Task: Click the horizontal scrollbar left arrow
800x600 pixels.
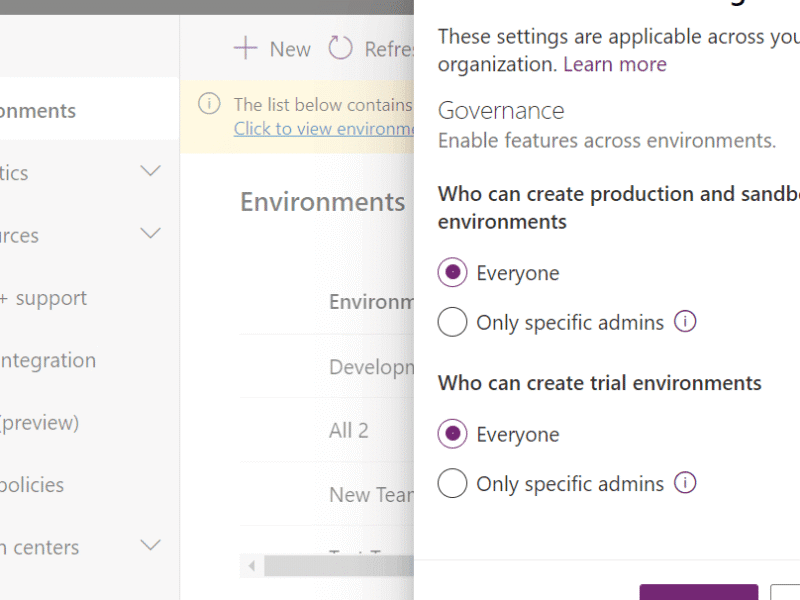Action: [x=252, y=566]
